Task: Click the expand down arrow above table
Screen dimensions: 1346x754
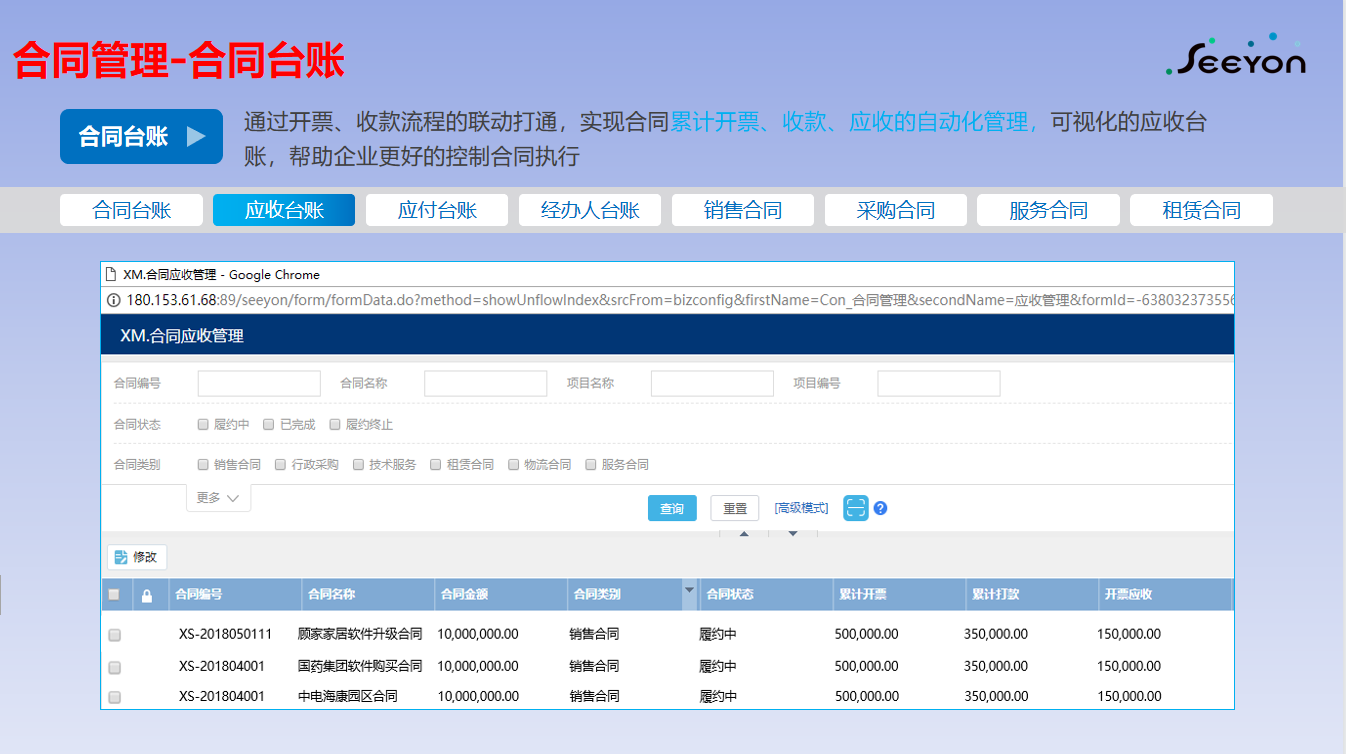Action: (x=793, y=534)
